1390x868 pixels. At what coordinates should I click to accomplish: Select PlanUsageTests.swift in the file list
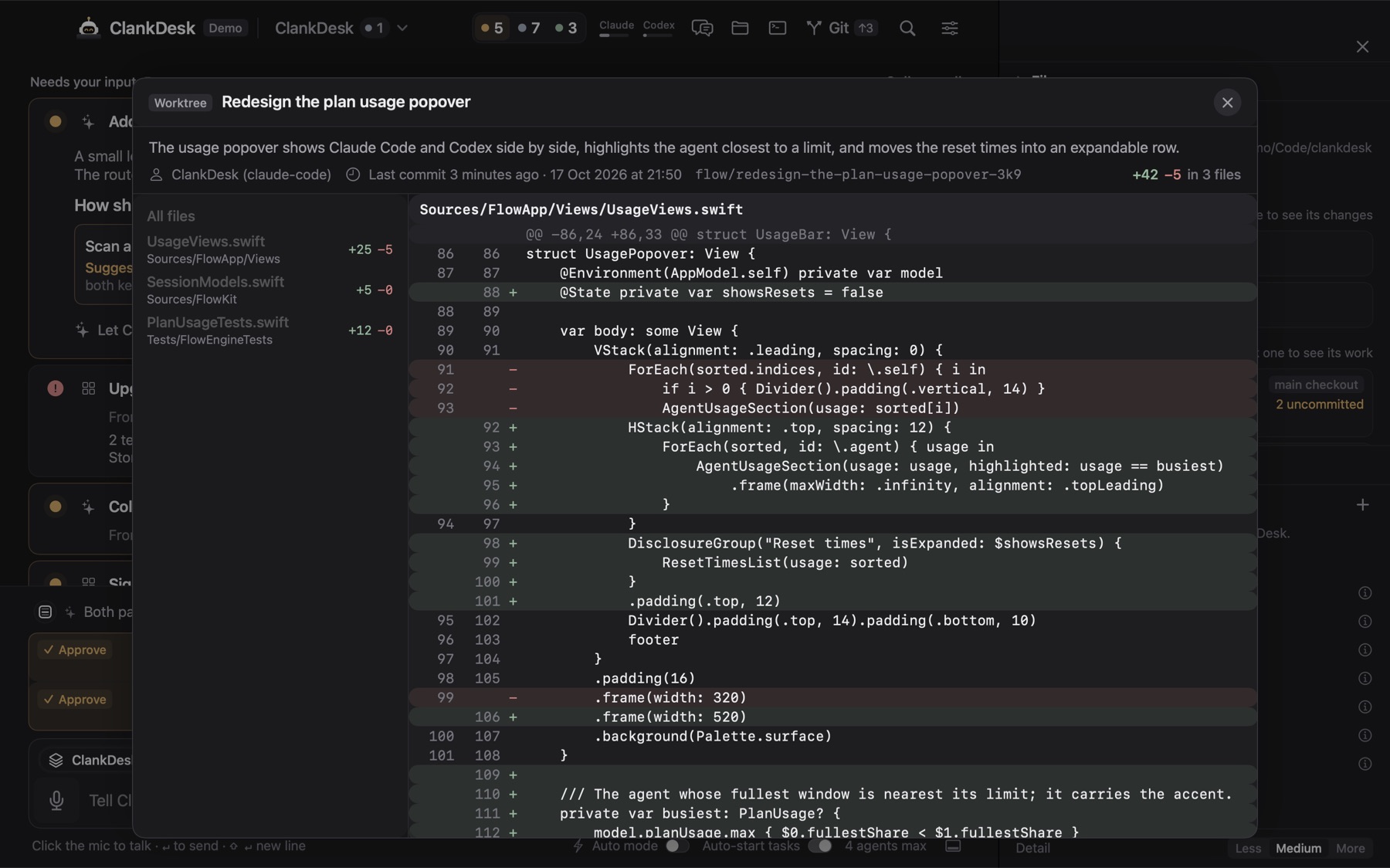coord(270,330)
